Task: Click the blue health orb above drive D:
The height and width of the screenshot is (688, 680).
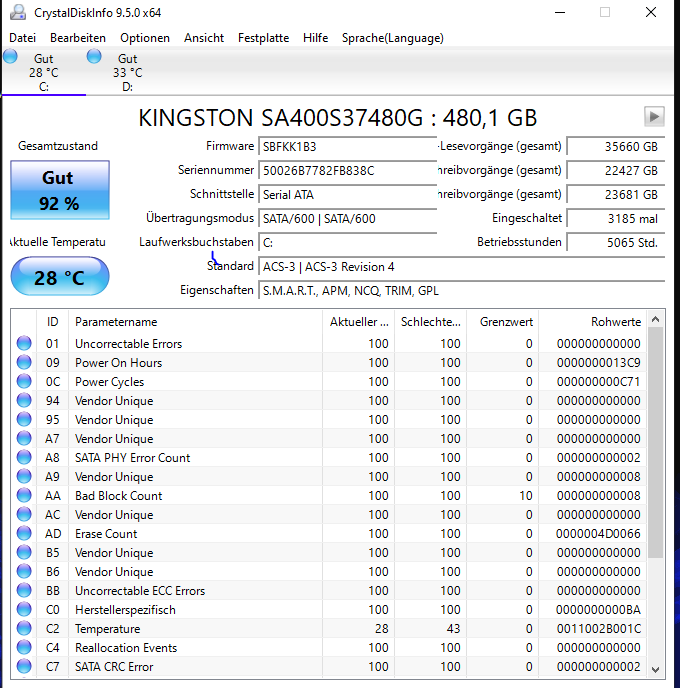Action: click(94, 56)
